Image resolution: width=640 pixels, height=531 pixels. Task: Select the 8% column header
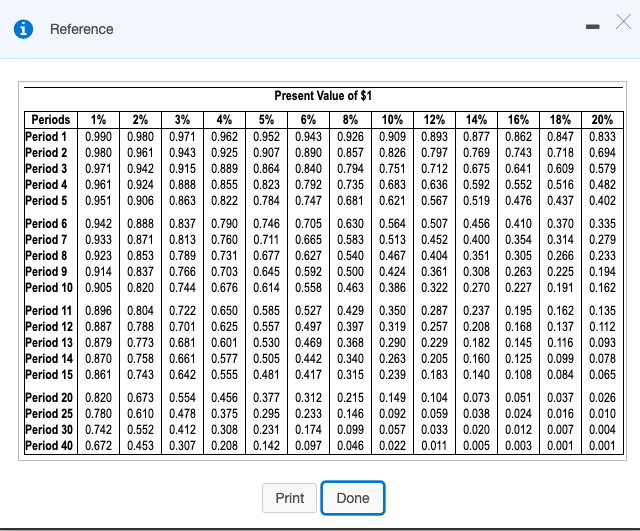click(x=351, y=120)
